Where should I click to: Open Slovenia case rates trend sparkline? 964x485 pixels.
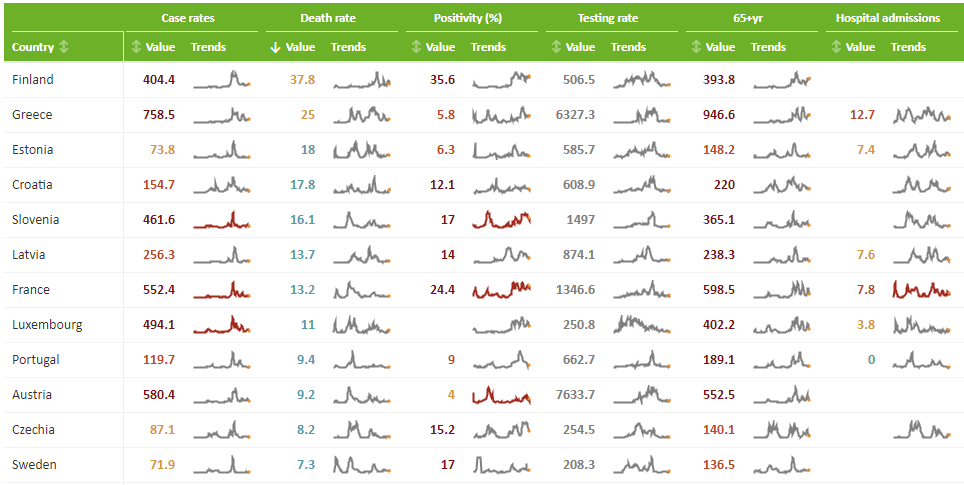point(221,220)
